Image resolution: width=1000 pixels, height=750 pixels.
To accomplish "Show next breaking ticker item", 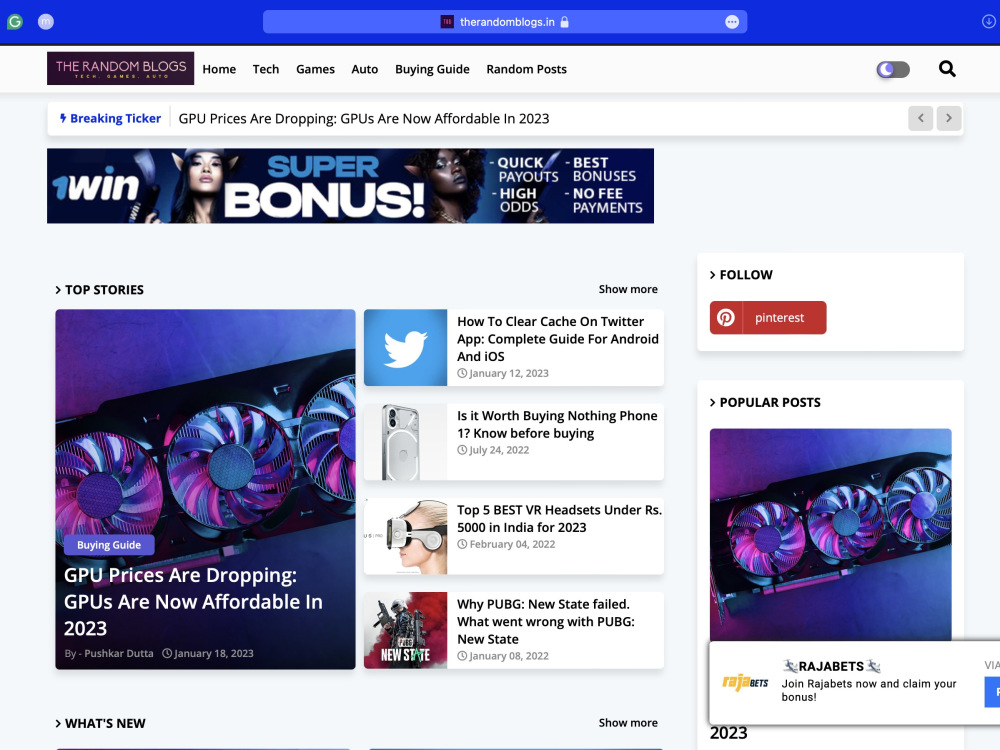I will coord(948,119).
